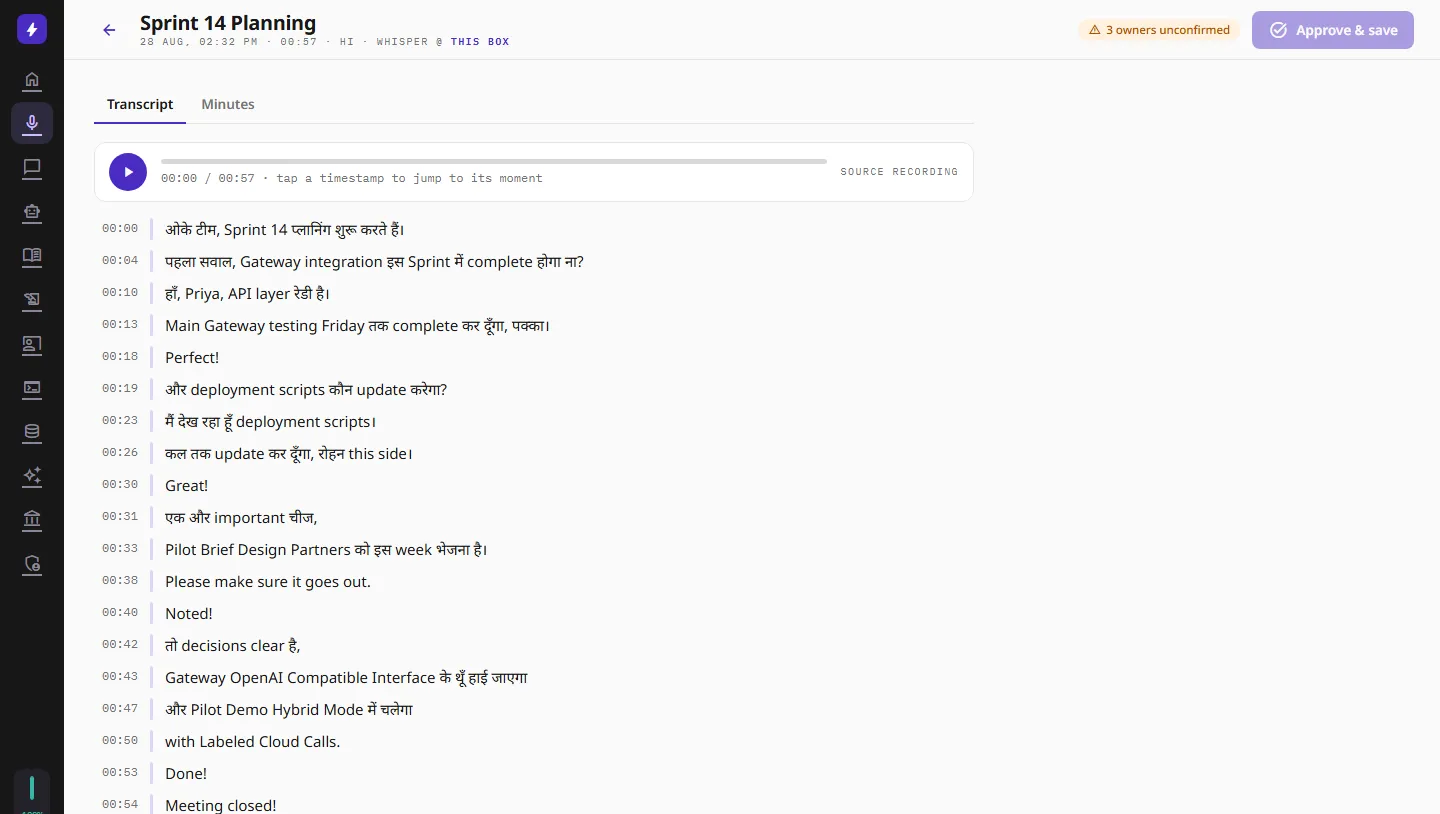This screenshot has width=1440, height=814.
Task: Click the line 'with Labeled Cloud Calls.'
Action: (x=253, y=741)
